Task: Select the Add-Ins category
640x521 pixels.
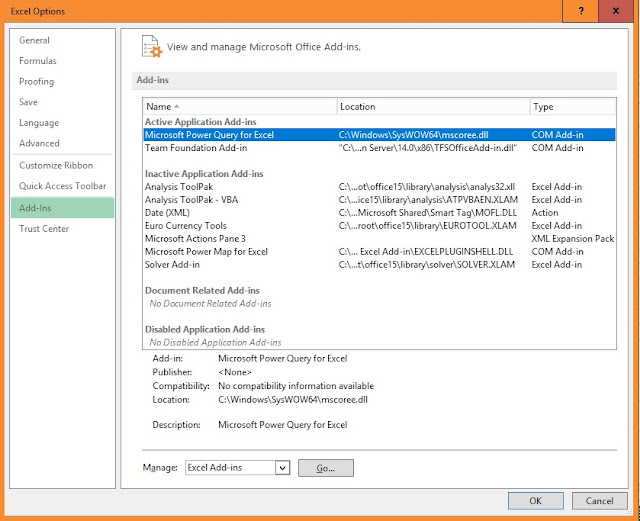Action: [62, 208]
